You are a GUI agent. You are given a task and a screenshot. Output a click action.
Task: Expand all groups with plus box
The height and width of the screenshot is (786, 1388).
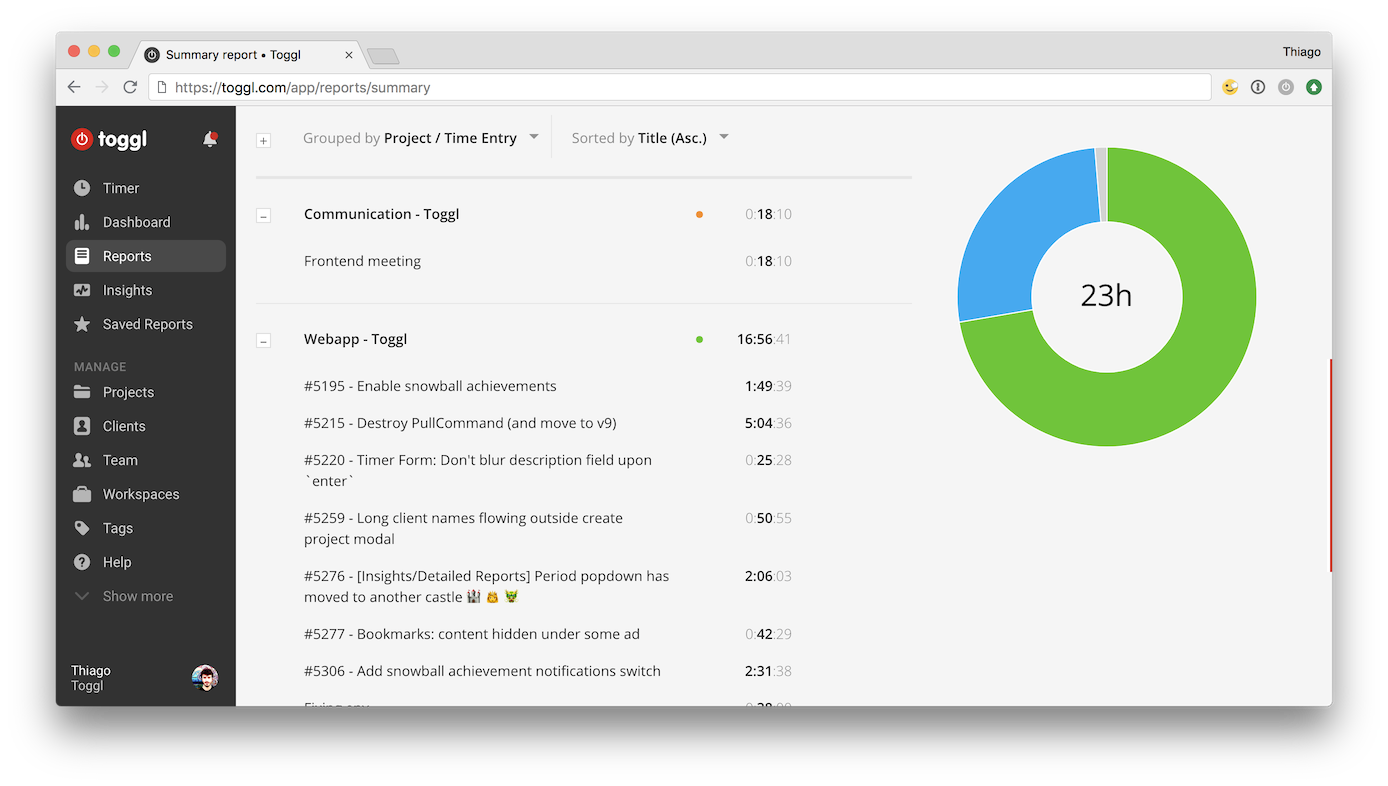264,141
